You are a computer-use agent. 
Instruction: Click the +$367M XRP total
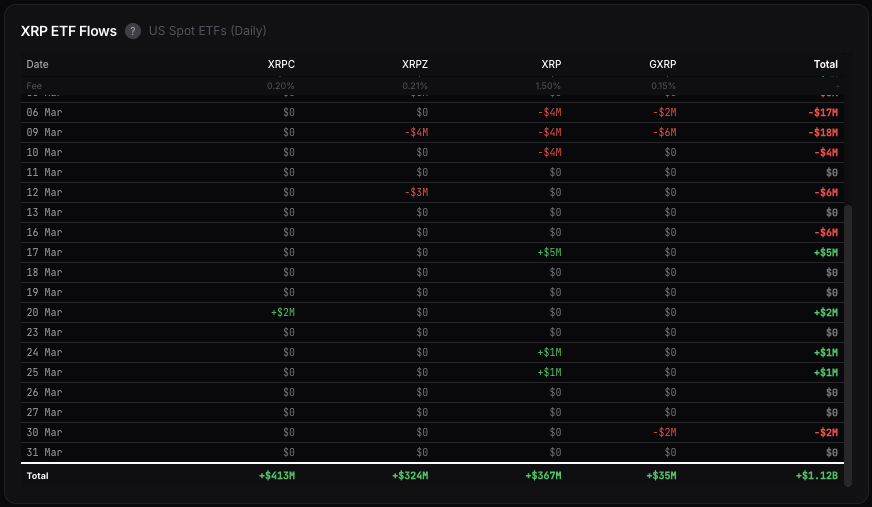pyautogui.click(x=543, y=476)
